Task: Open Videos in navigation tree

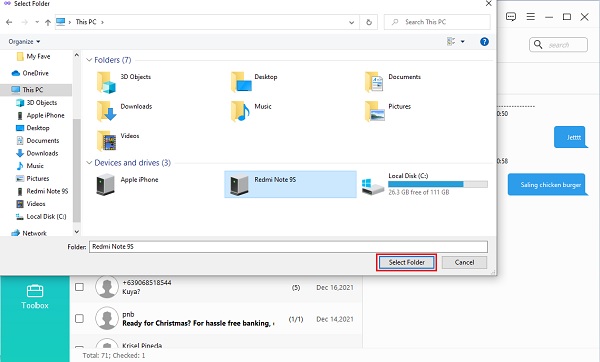Action: (x=31, y=204)
